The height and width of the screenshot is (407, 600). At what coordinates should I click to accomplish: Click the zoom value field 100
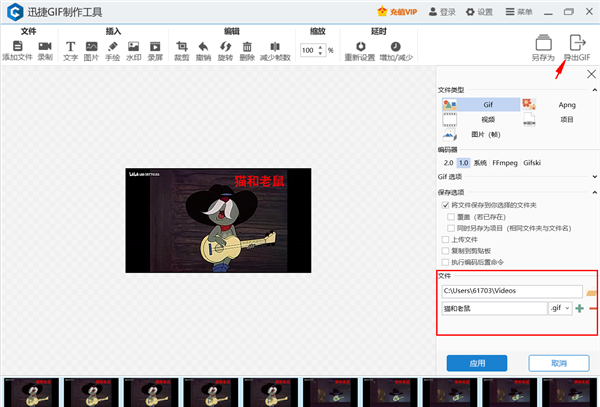(308, 50)
